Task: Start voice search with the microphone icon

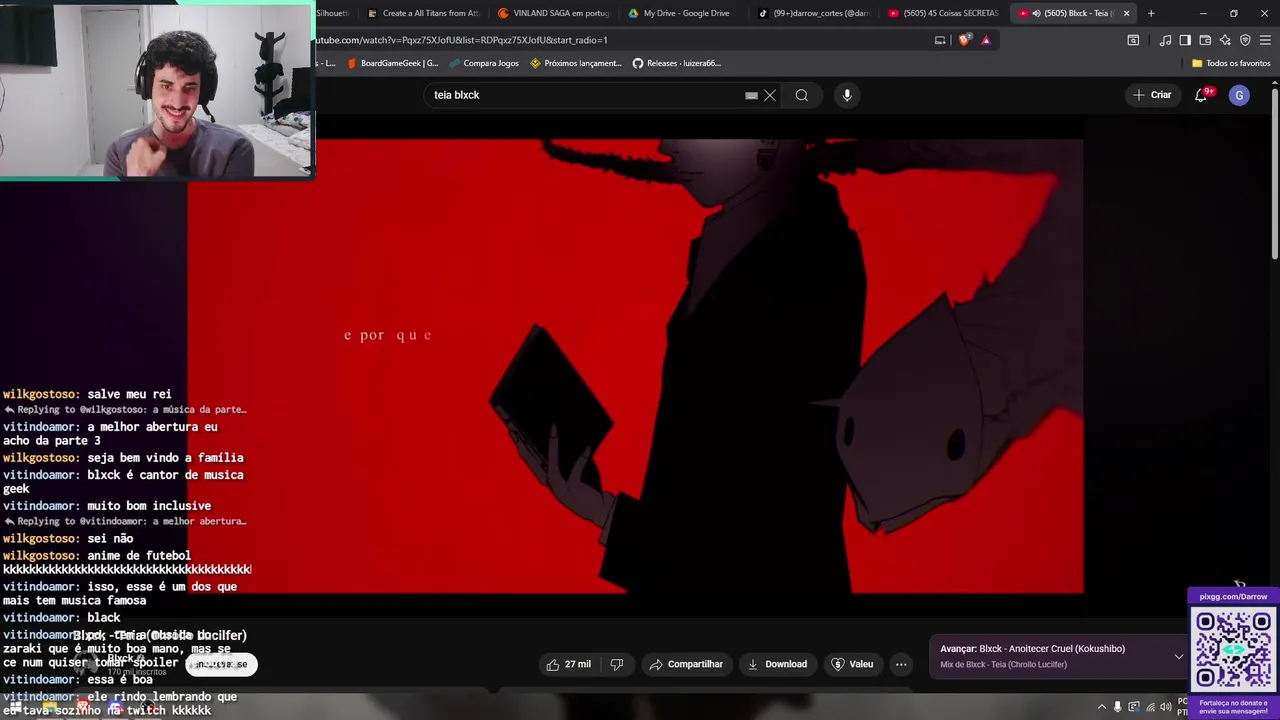Action: (847, 95)
